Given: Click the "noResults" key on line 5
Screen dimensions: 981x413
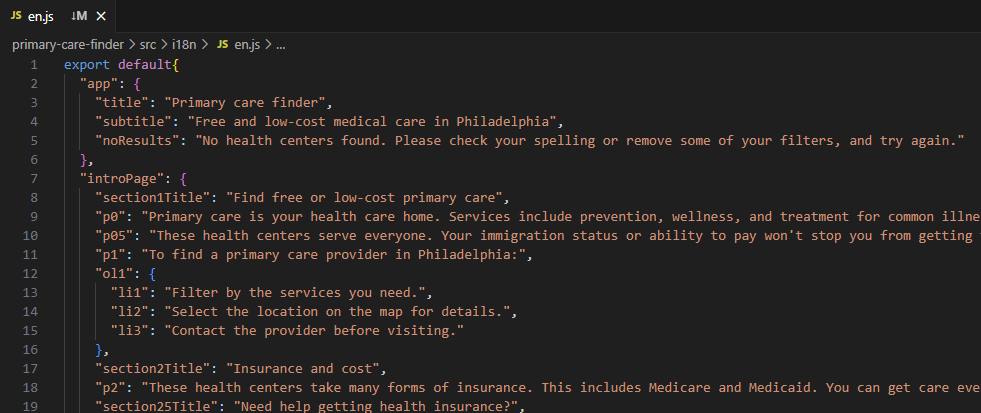Looking at the screenshot, I should (133, 140).
